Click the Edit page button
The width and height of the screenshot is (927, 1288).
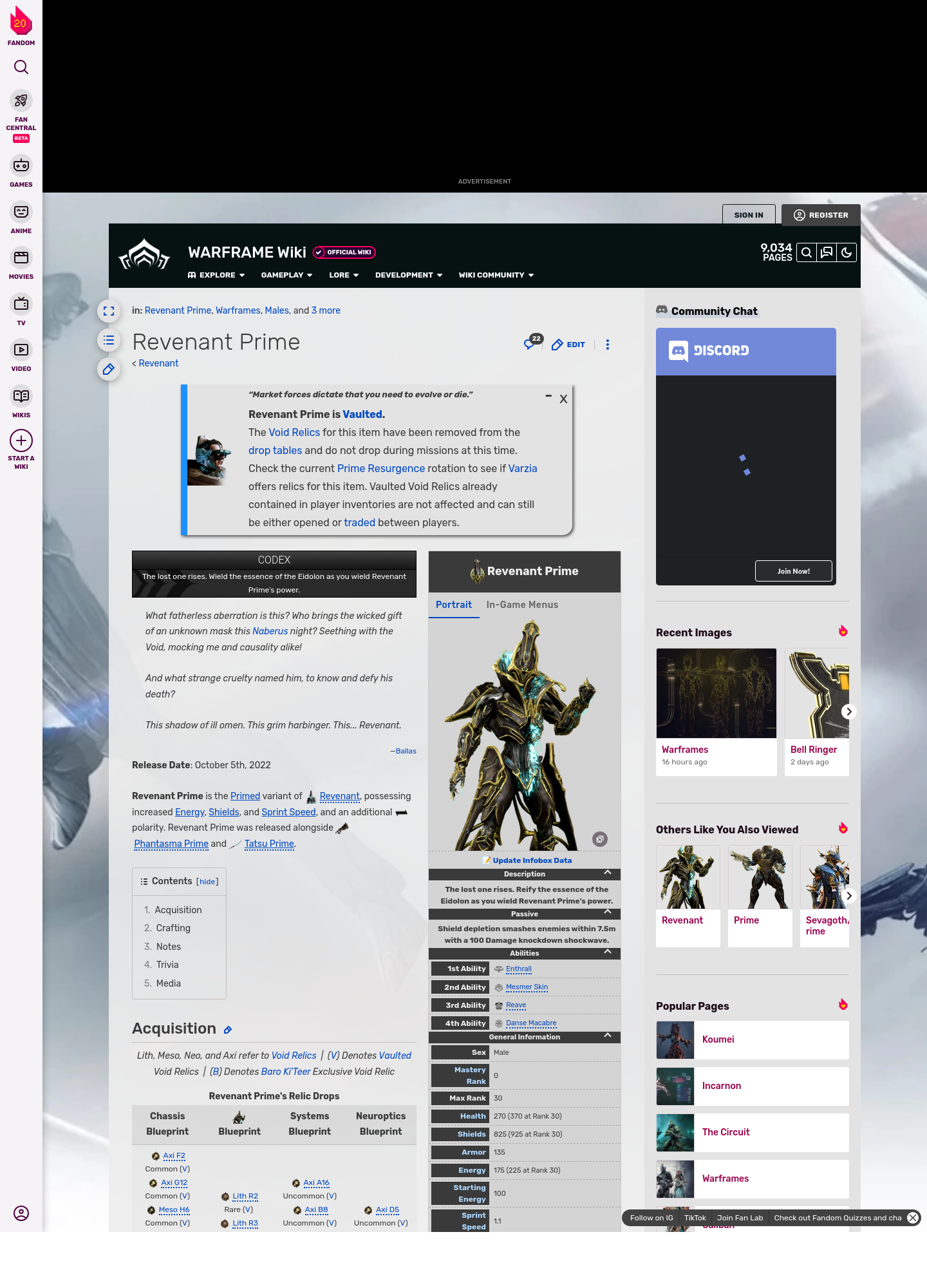(568, 345)
